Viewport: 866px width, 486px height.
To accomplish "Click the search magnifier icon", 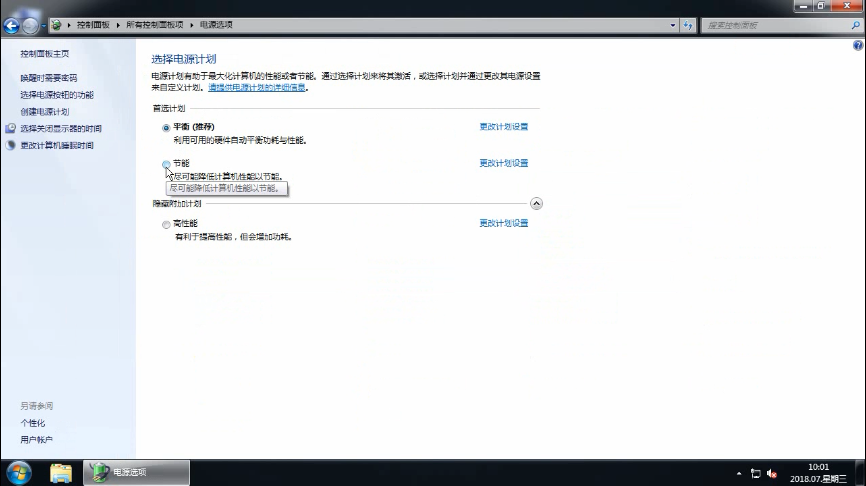I will [x=856, y=25].
